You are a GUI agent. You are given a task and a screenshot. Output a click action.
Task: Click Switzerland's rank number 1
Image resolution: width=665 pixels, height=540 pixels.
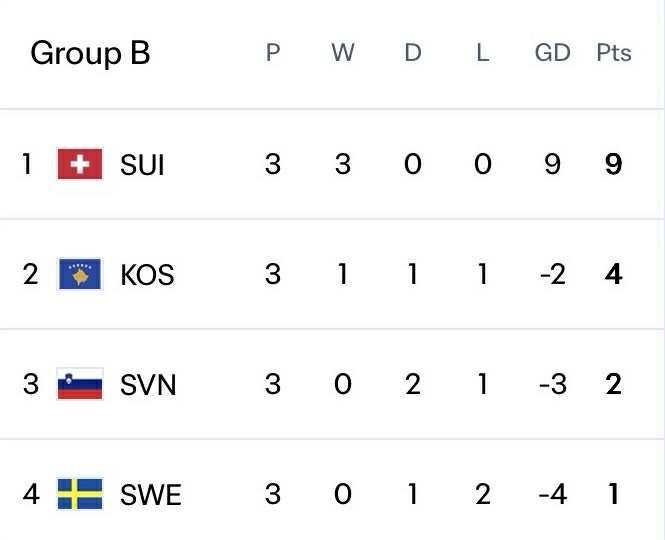pyautogui.click(x=28, y=164)
